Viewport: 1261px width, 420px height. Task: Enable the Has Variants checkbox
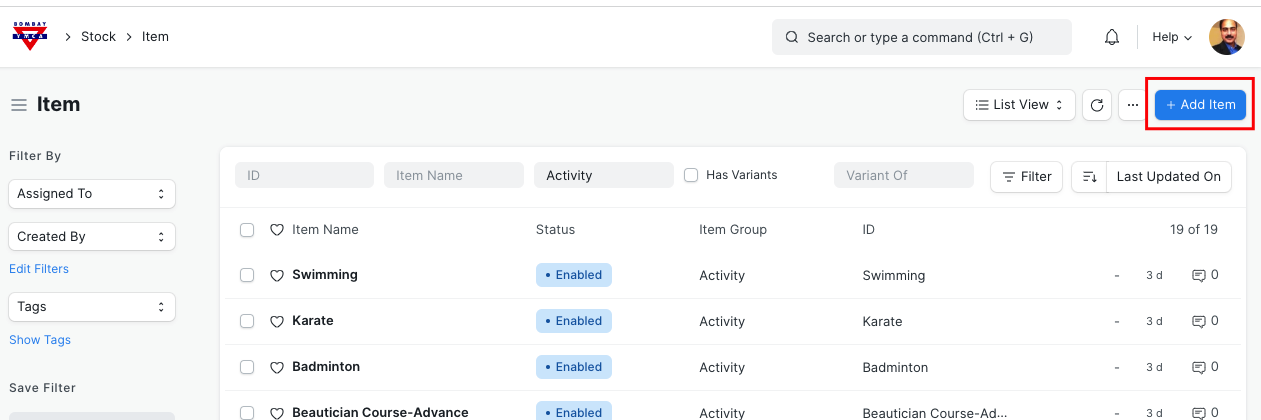pos(691,175)
